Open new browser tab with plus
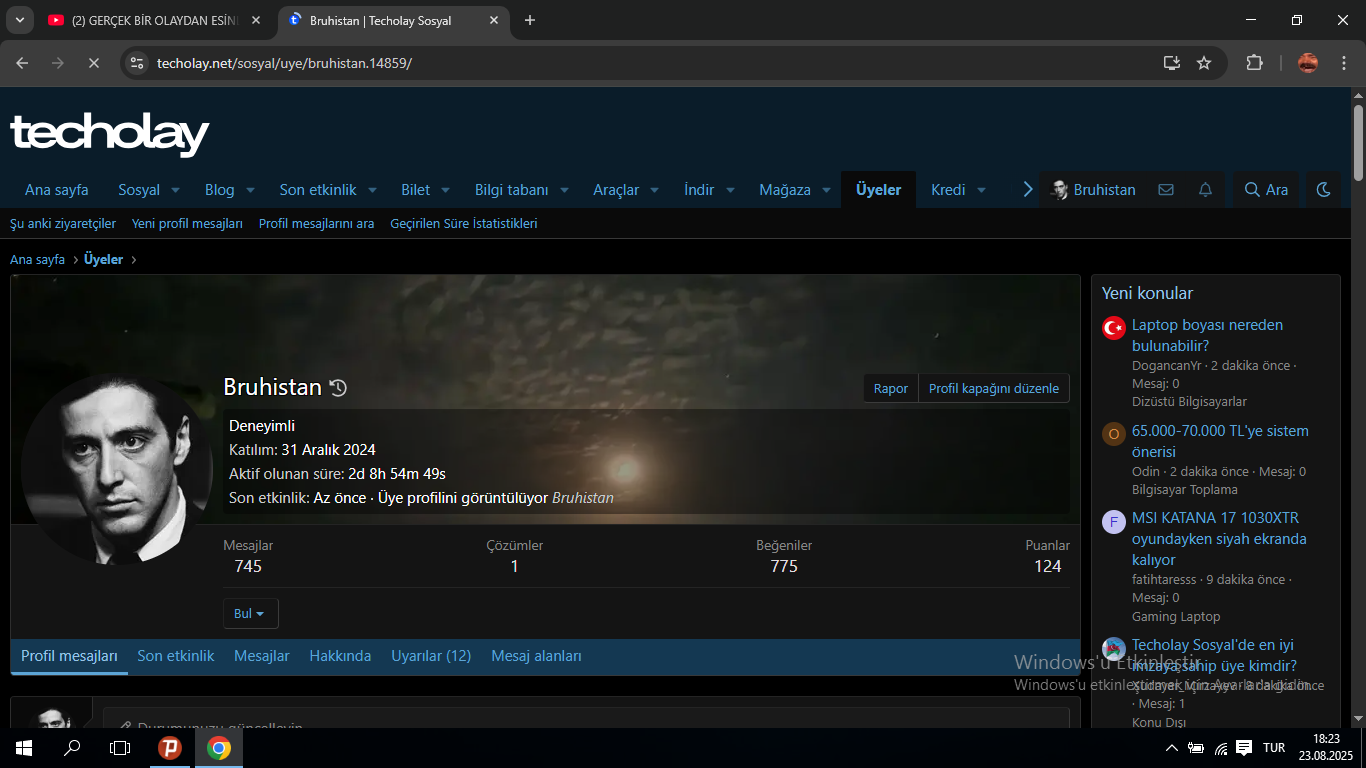This screenshot has height=768, width=1366. [x=530, y=20]
